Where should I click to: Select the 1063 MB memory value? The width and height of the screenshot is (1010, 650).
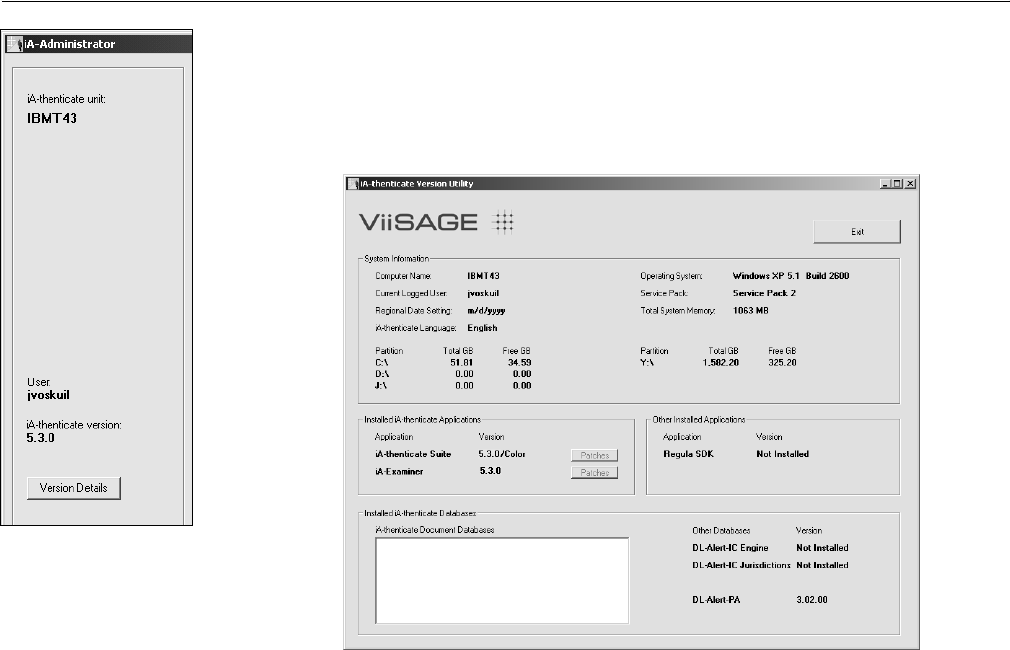[750, 311]
